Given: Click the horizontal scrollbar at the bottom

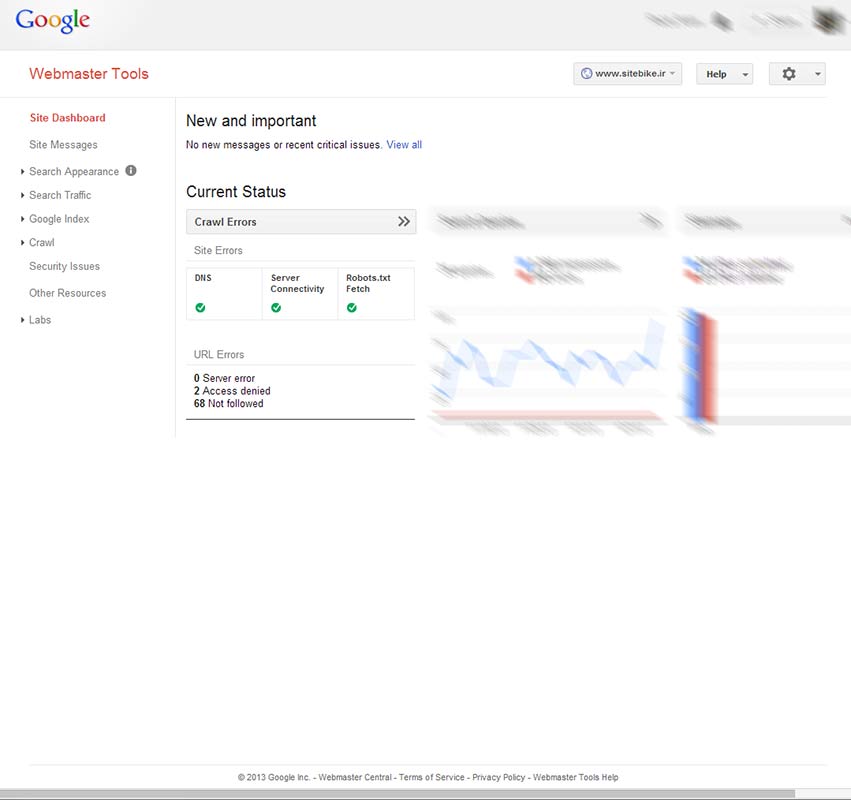Looking at the screenshot, I should [x=397, y=795].
